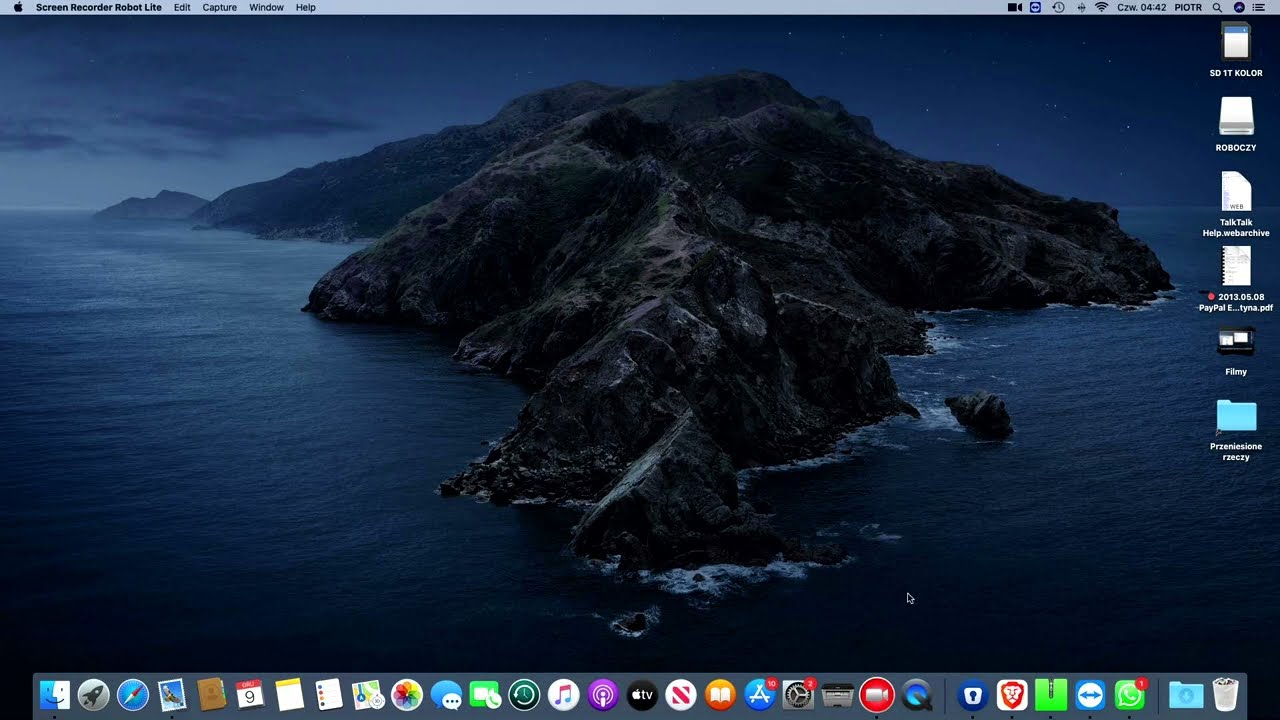Viewport: 1280px width, 720px height.
Task: Open orange Books icon in dock
Action: [x=720, y=694]
